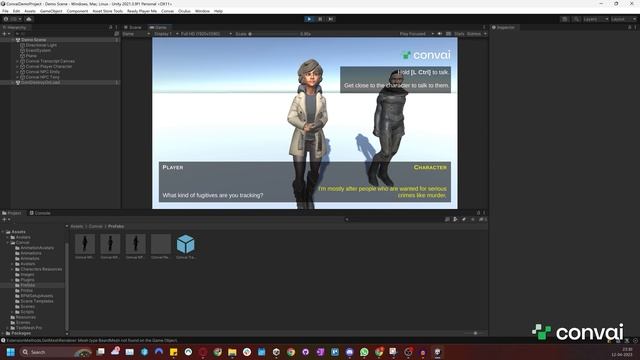Select the Prefabs folder in Project tree

(27, 285)
